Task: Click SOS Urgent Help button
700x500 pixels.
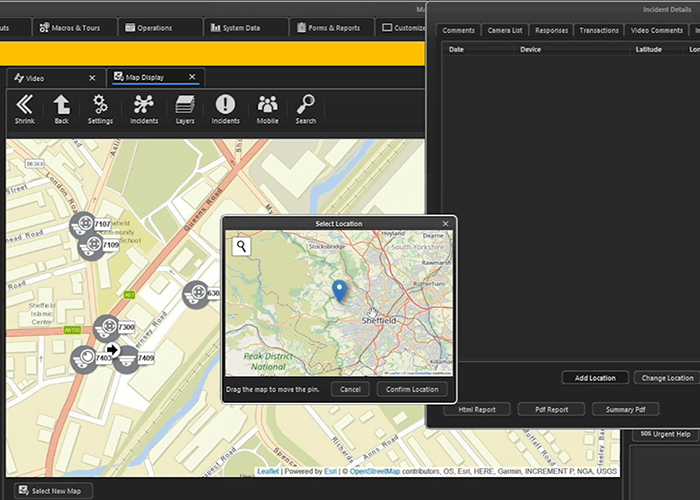Action: click(665, 434)
